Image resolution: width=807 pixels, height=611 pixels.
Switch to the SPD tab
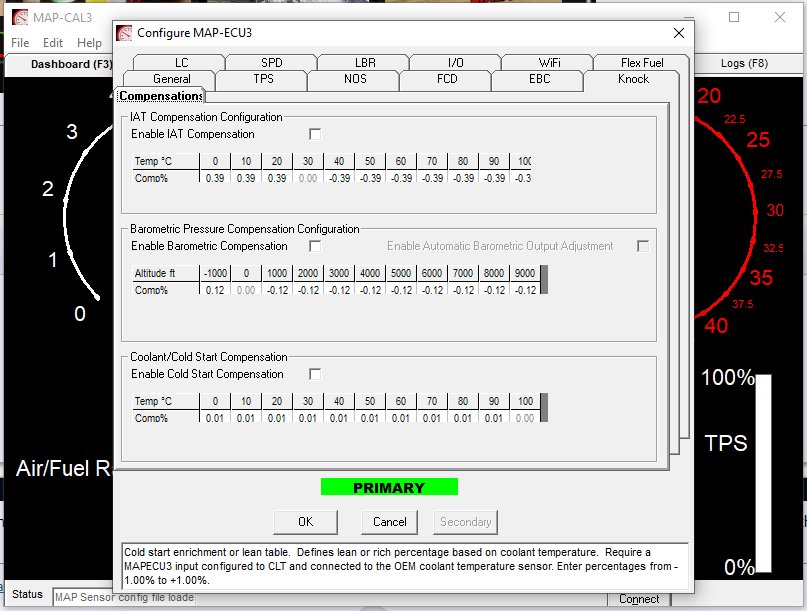pos(272,62)
